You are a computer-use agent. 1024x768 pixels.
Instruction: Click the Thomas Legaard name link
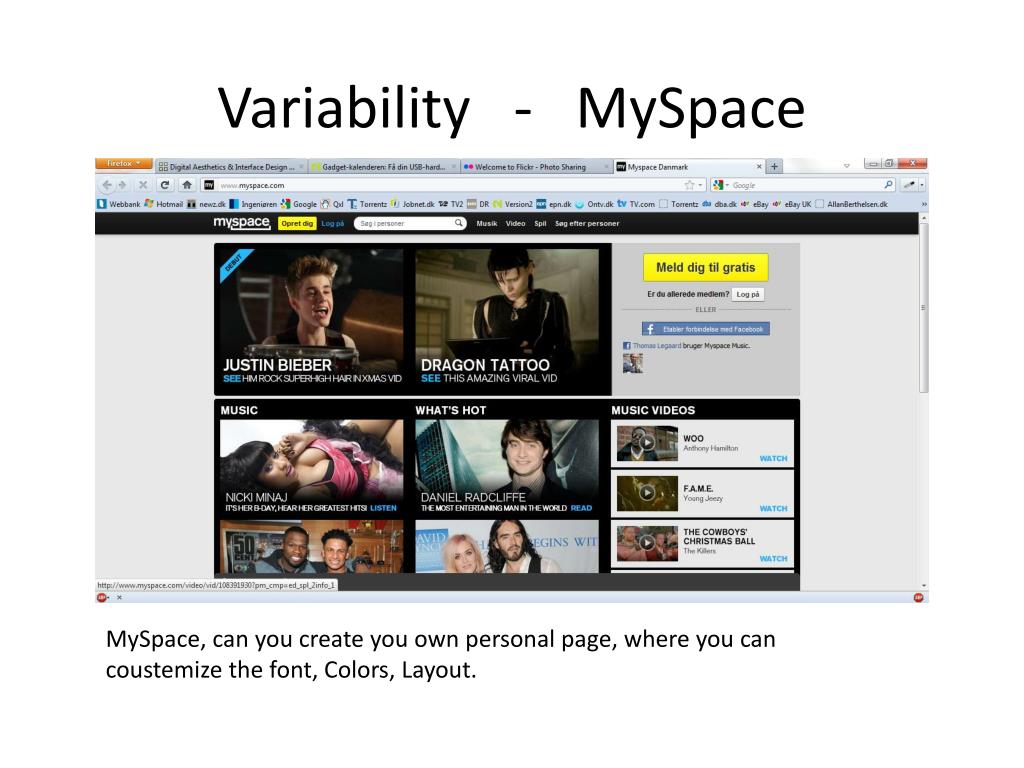pos(656,346)
